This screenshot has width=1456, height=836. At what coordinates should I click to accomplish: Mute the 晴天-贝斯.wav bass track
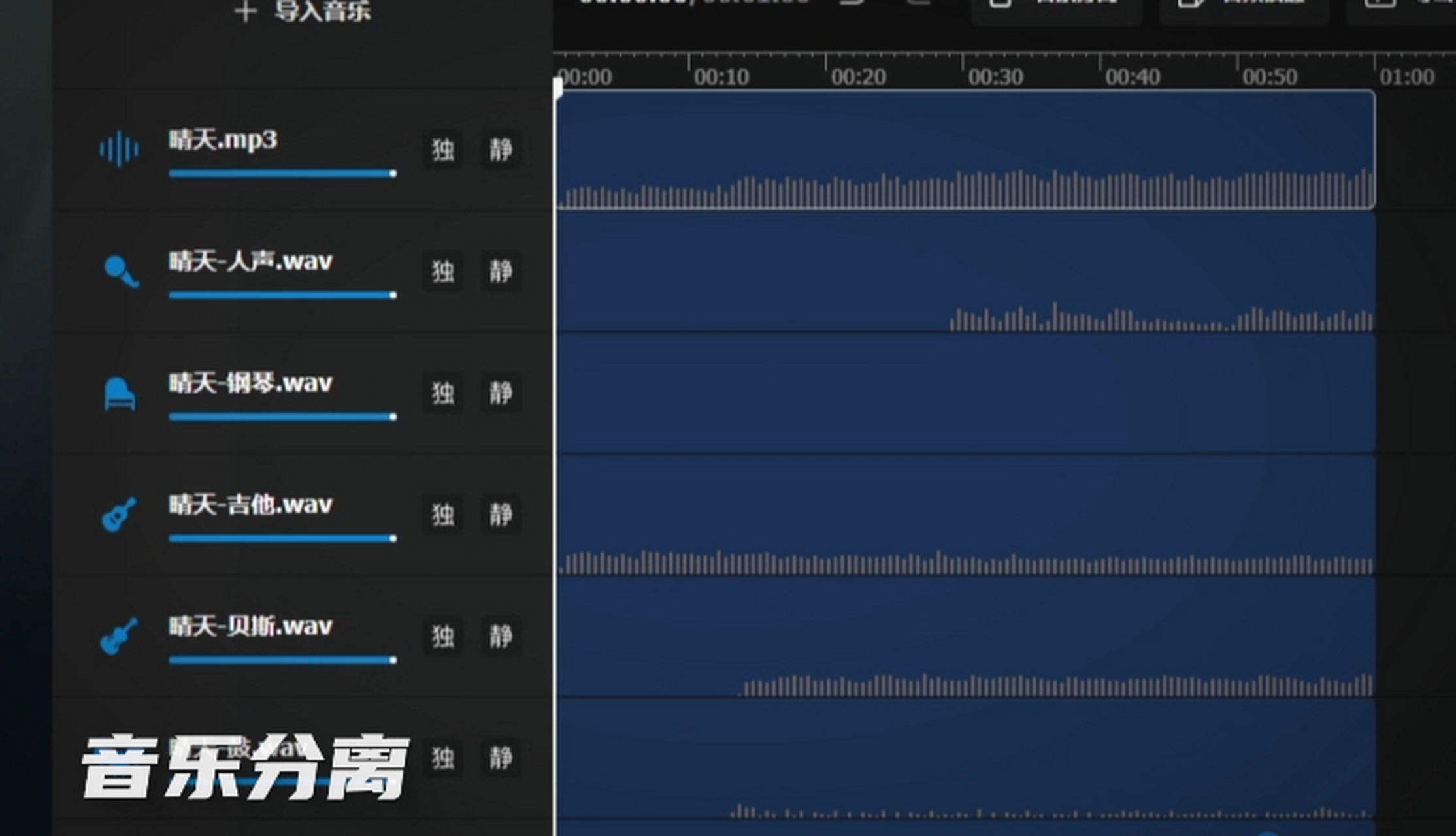[501, 636]
